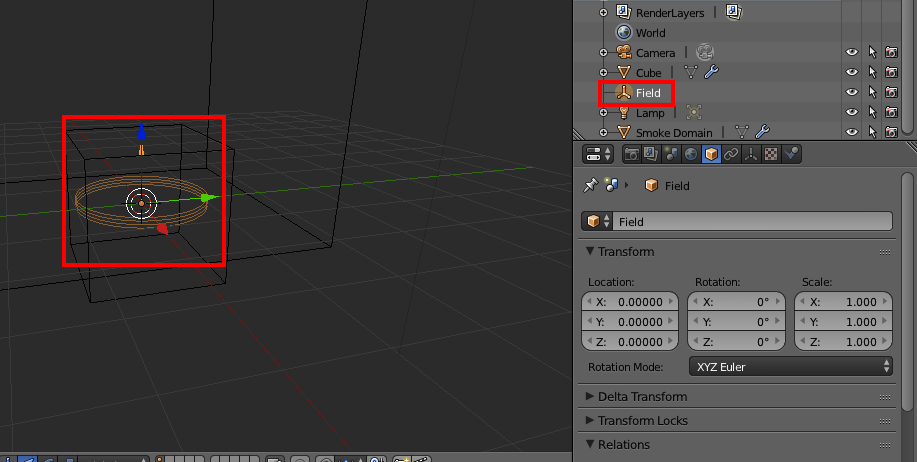Click the render layer data icon after RenderLayers

[733, 12]
